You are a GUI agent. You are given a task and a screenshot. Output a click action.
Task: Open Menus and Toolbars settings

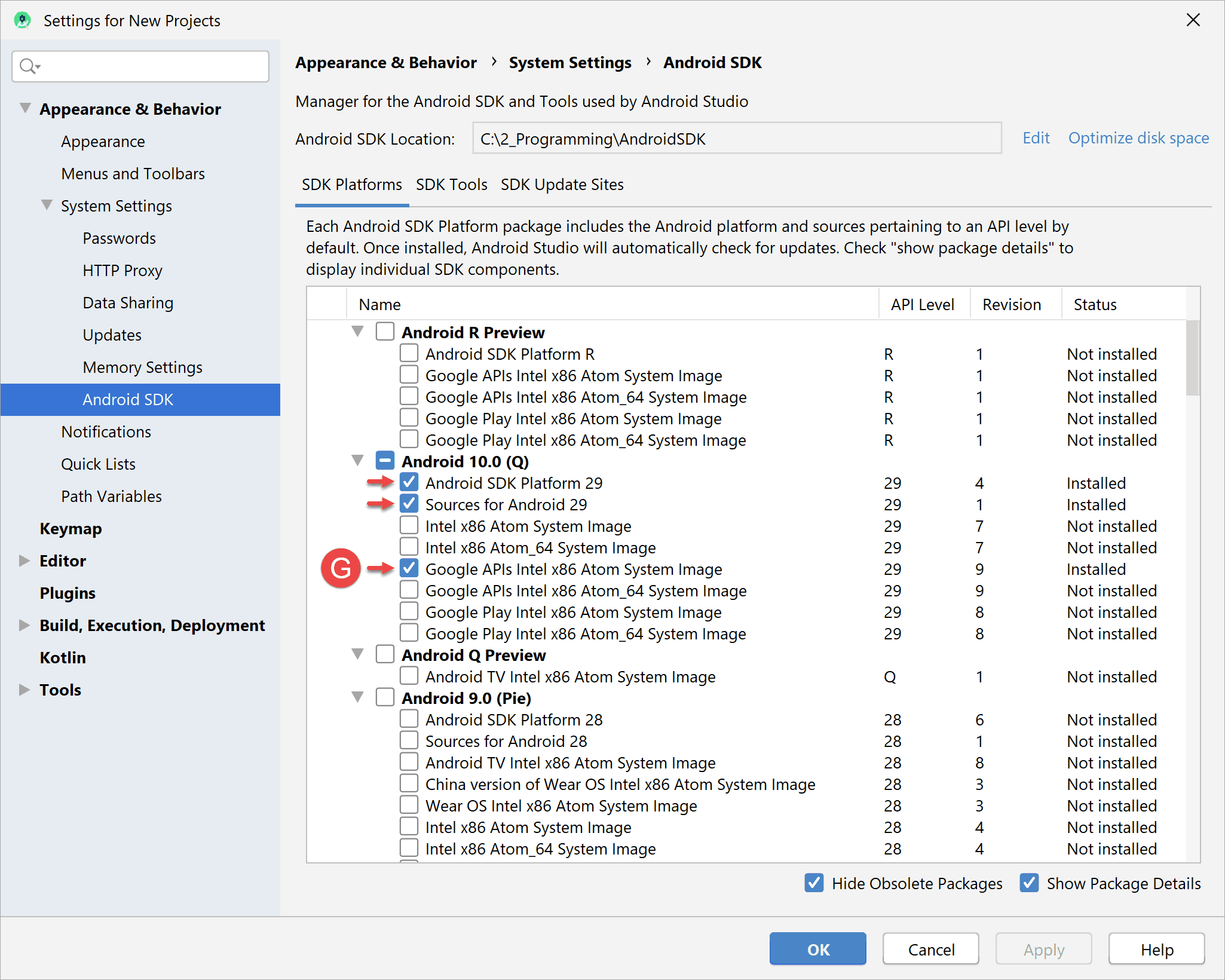click(x=133, y=174)
